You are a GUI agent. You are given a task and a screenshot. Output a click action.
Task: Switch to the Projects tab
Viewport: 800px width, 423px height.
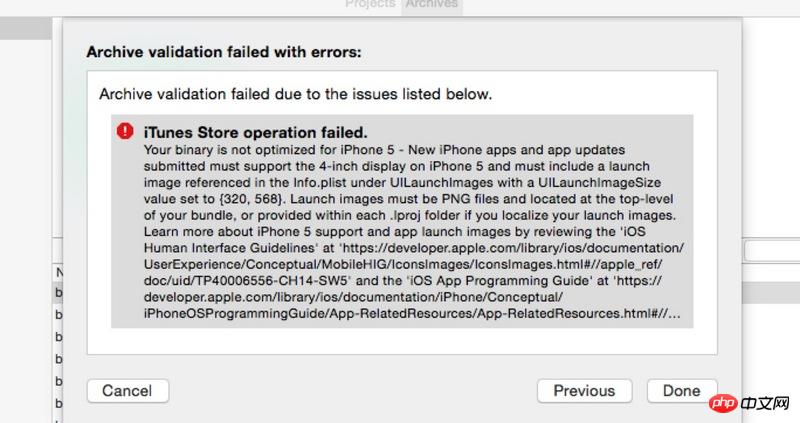[x=370, y=5]
